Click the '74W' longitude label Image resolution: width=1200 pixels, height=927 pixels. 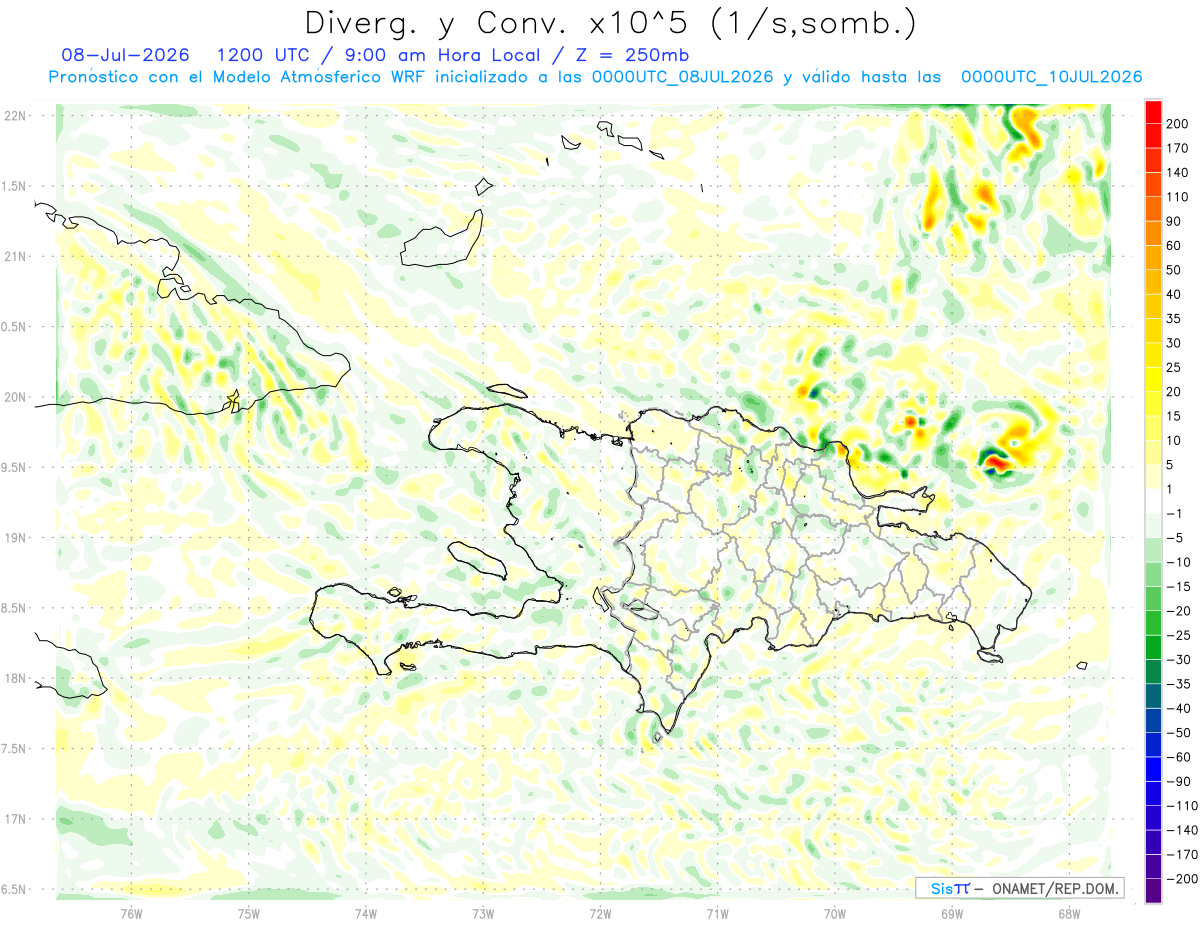(366, 913)
